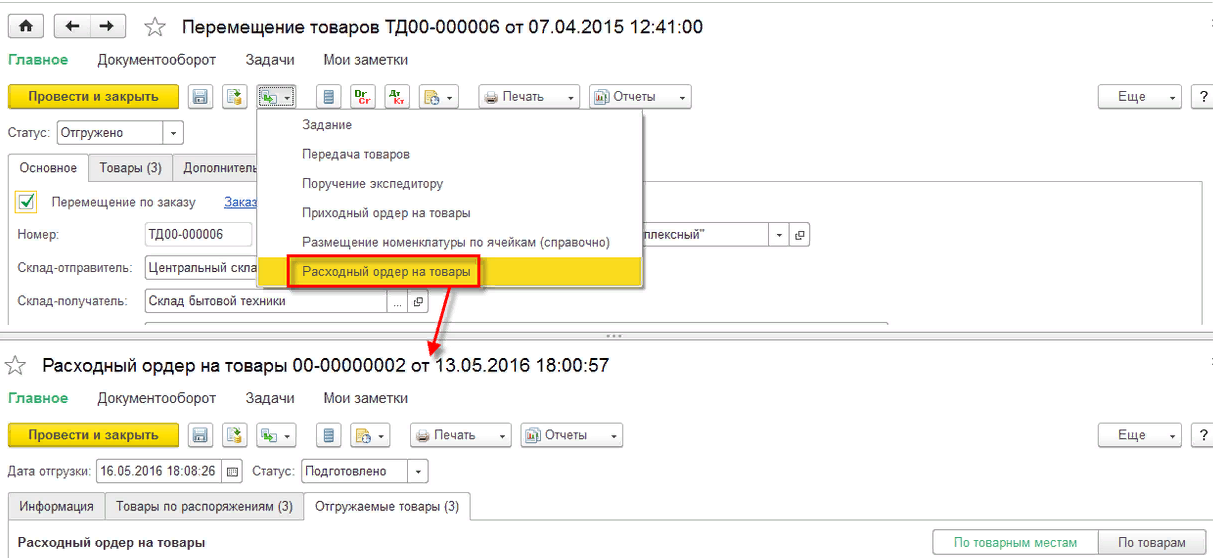
Task: Expand the Подготовлено status dropdown
Action: coord(418,471)
